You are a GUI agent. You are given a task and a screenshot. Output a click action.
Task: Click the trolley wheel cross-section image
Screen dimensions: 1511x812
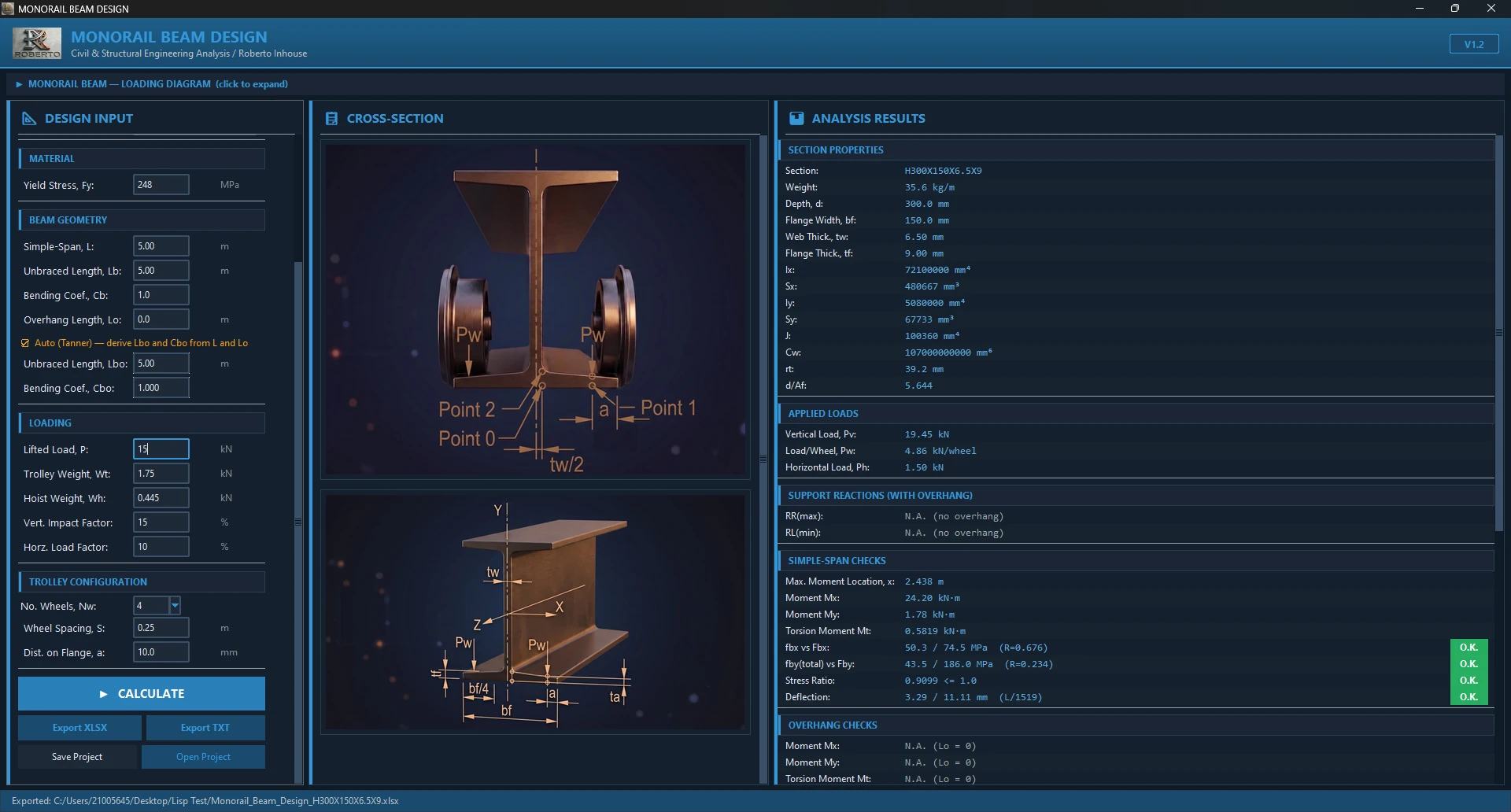pos(536,311)
